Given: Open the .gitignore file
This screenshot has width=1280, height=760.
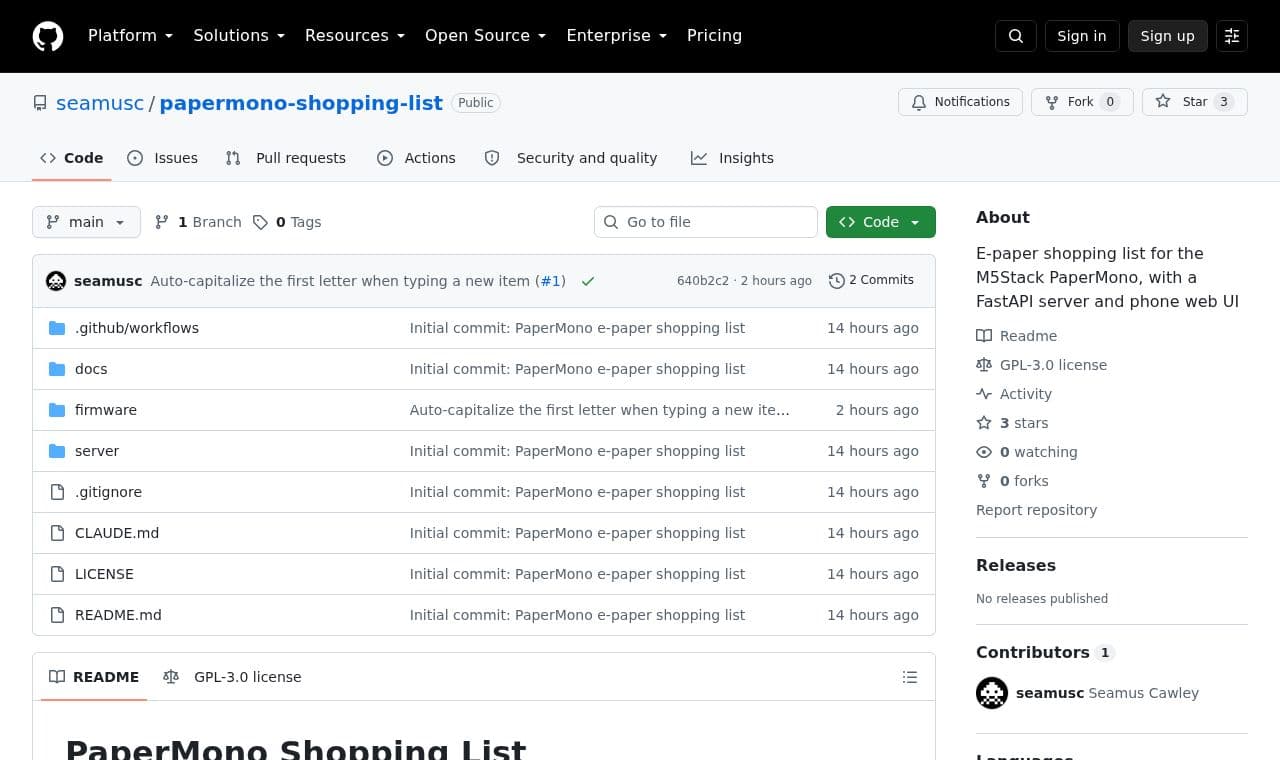Looking at the screenshot, I should pos(108,492).
